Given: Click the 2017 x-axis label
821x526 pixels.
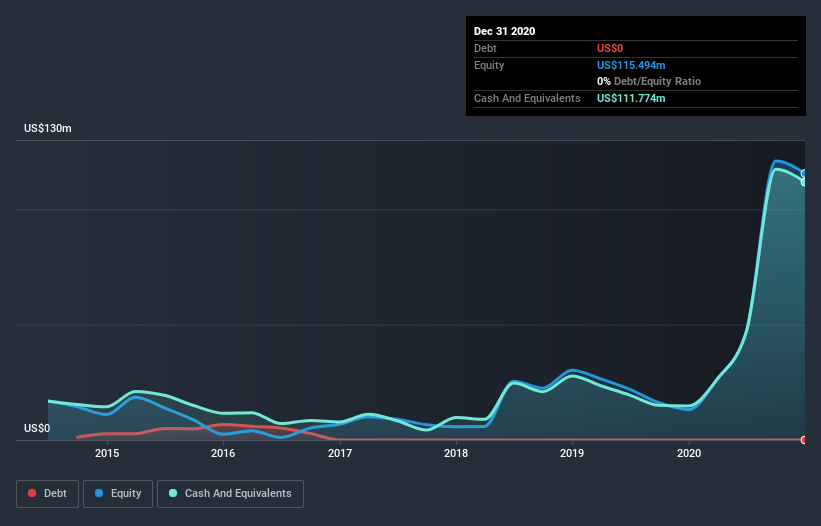Looking at the screenshot, I should pyautogui.click(x=340, y=453).
